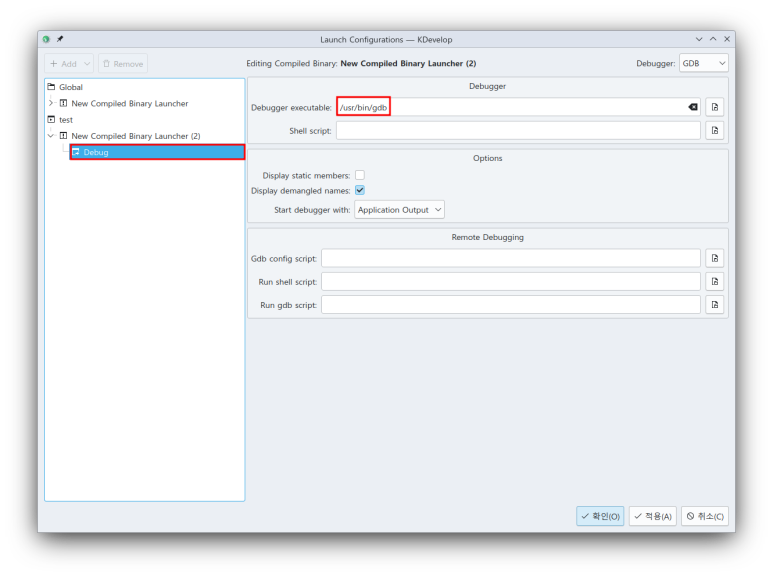Viewport: 773px width, 577px height.
Task: Click icon beside New Compiled Binary Launcher (2)
Action: click(x=64, y=136)
